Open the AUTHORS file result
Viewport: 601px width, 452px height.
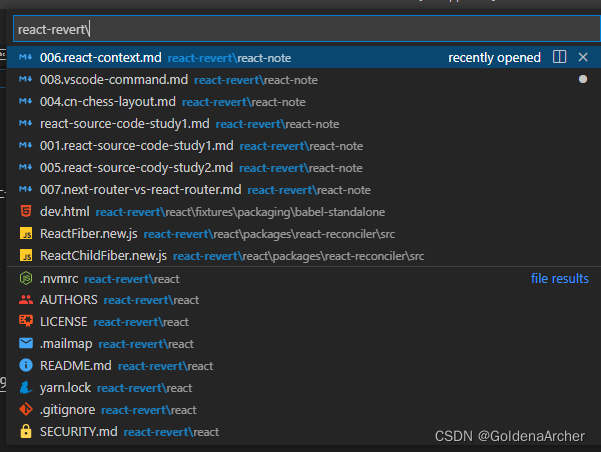click(x=69, y=300)
